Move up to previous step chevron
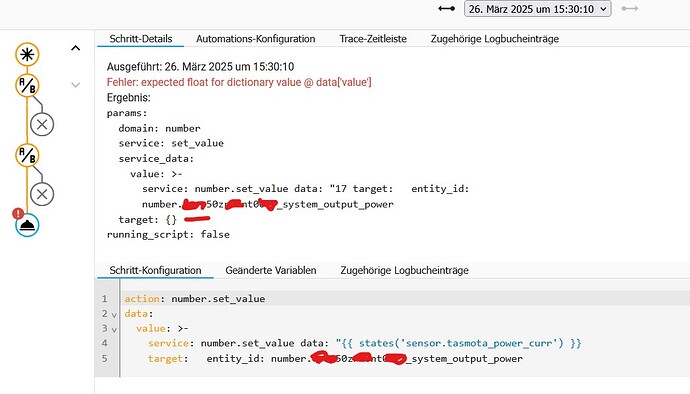The width and height of the screenshot is (690, 394). (x=76, y=48)
